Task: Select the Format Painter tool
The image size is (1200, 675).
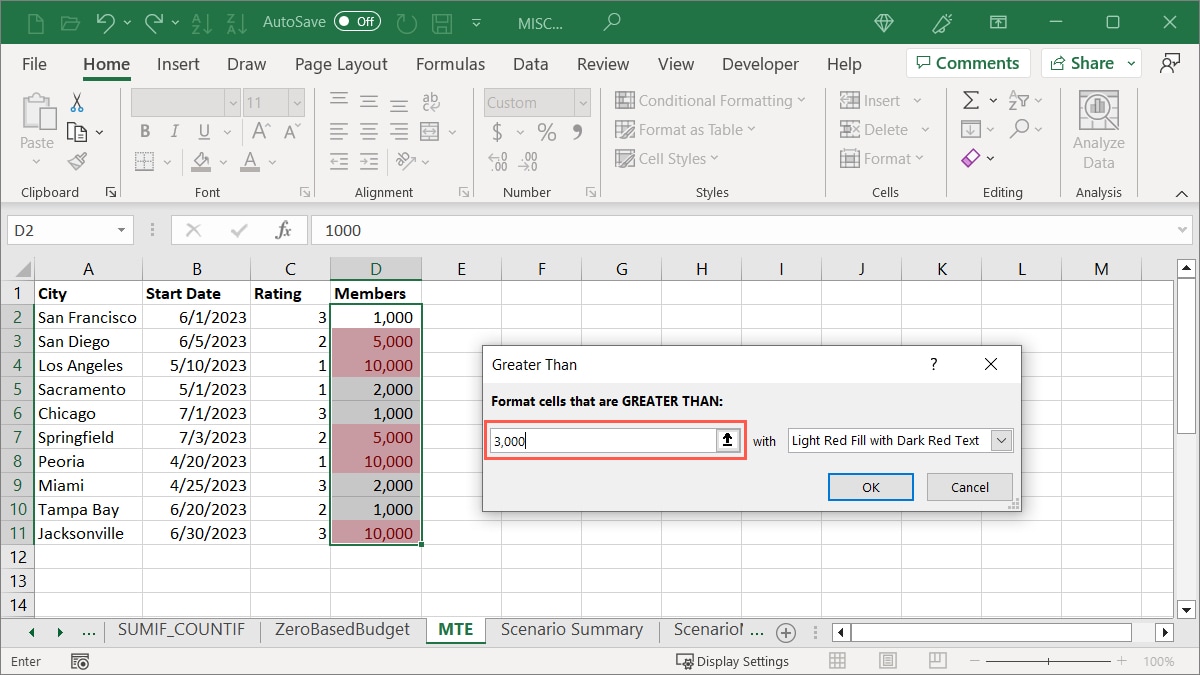Action: coord(78,161)
